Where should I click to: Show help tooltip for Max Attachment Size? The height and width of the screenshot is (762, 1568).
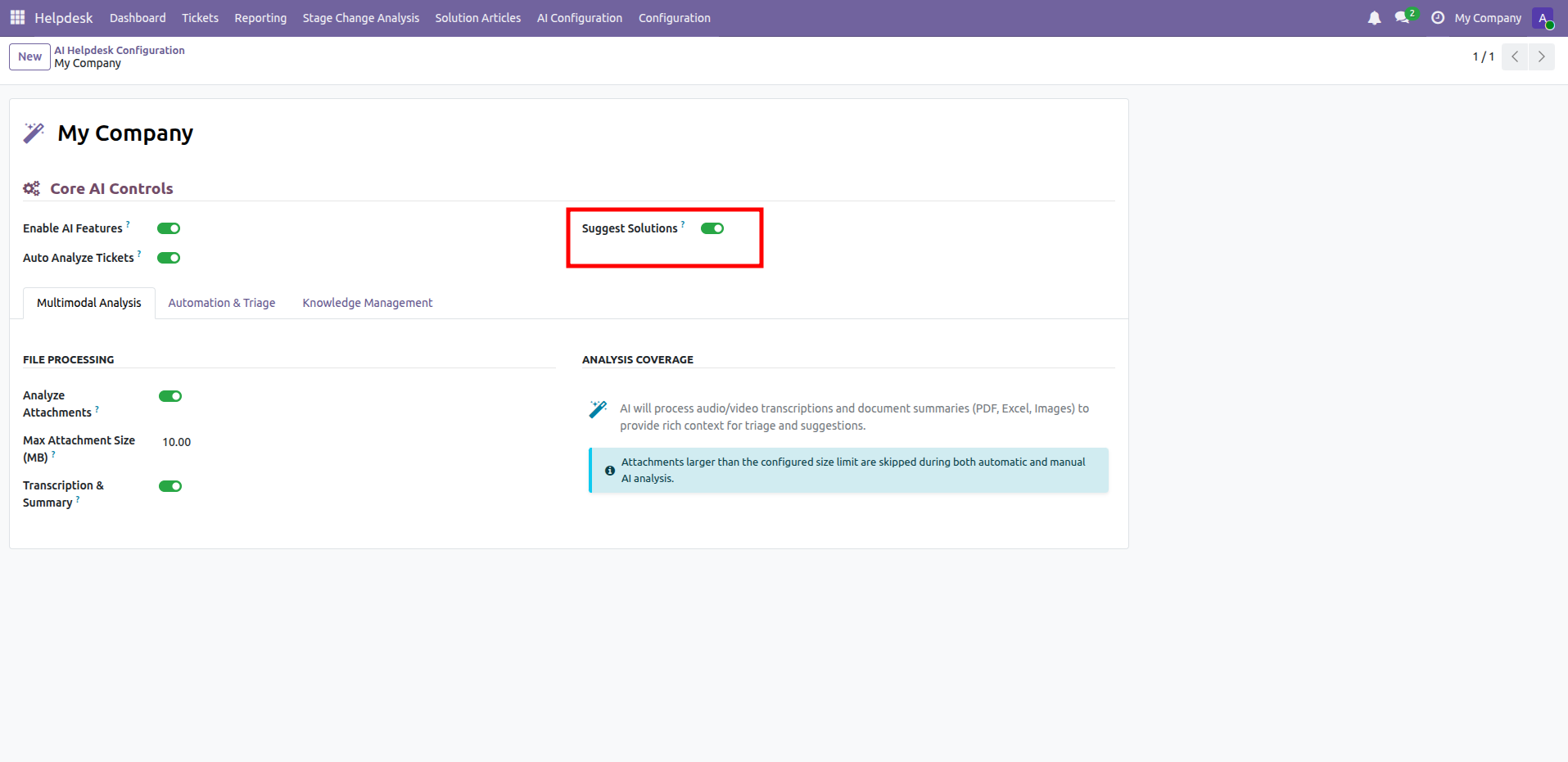tap(53, 453)
